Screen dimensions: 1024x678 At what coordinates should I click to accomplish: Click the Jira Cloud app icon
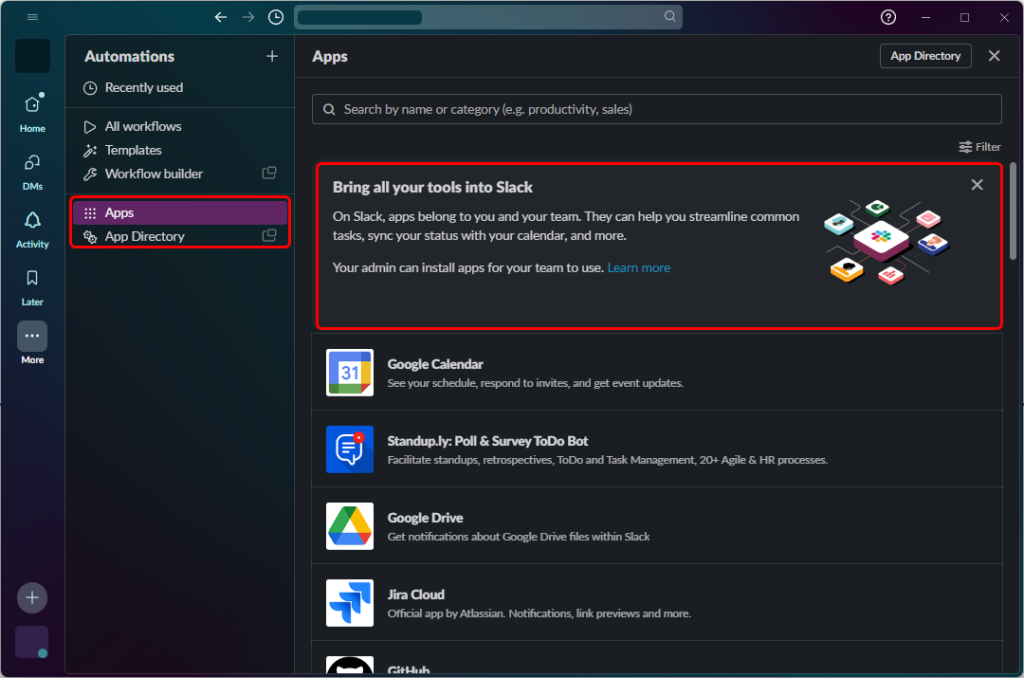click(x=349, y=603)
